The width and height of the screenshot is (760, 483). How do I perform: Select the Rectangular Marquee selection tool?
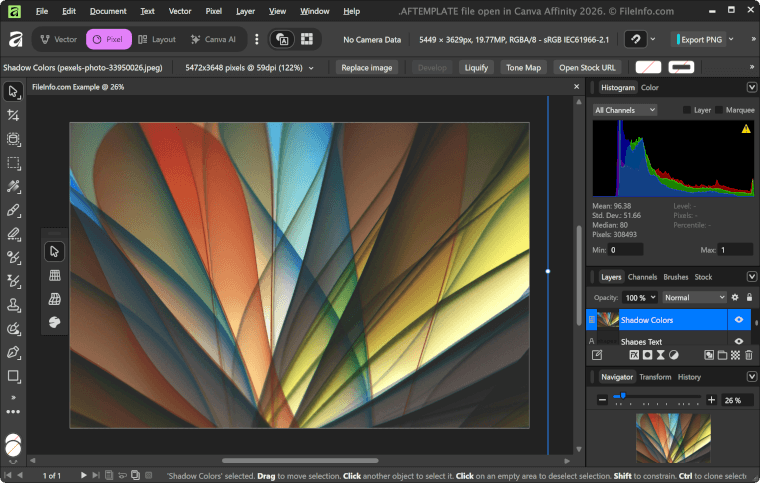tap(13, 163)
